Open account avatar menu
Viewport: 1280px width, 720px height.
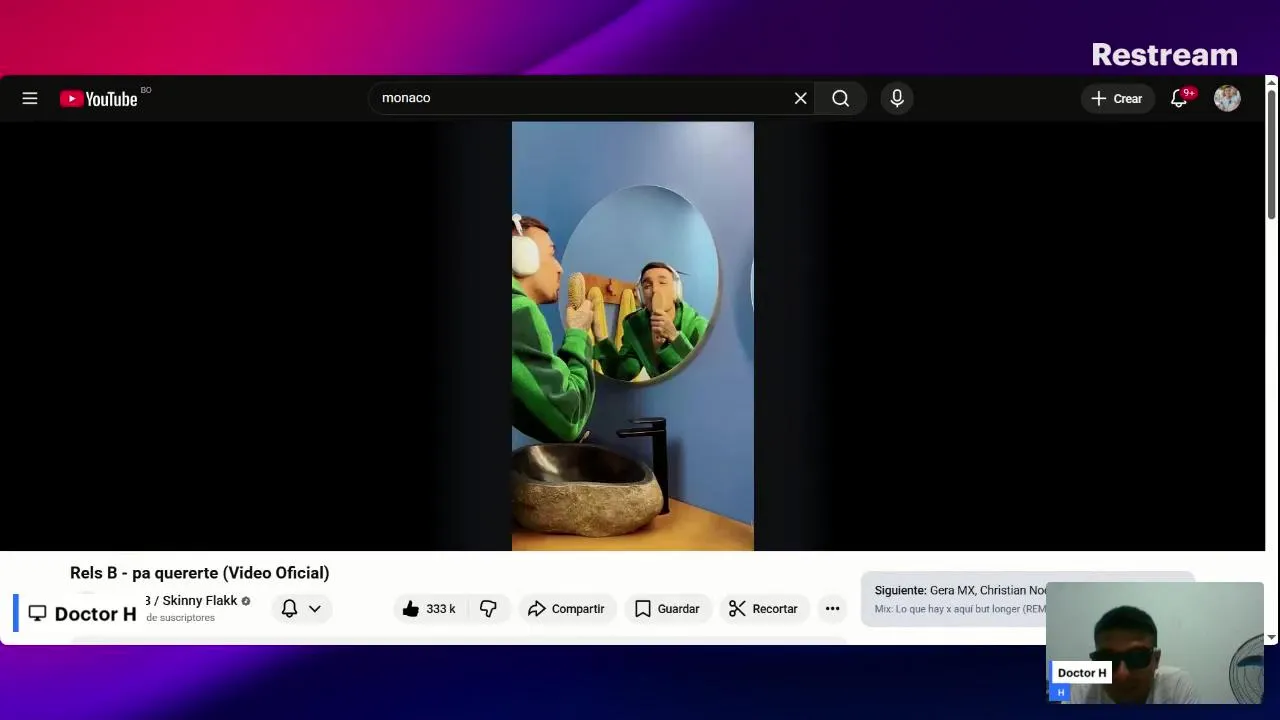(1227, 98)
